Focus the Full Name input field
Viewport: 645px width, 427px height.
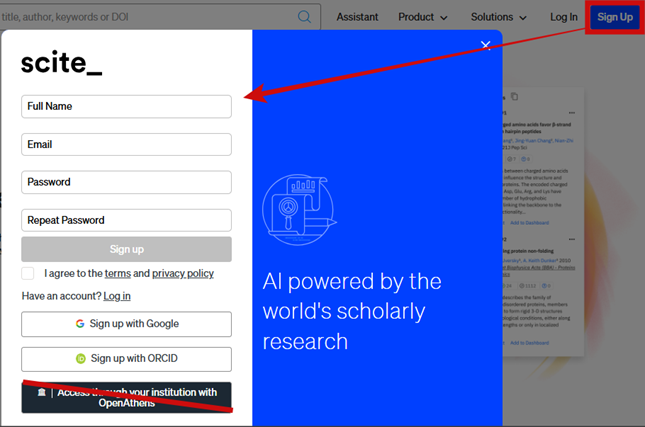click(x=126, y=106)
